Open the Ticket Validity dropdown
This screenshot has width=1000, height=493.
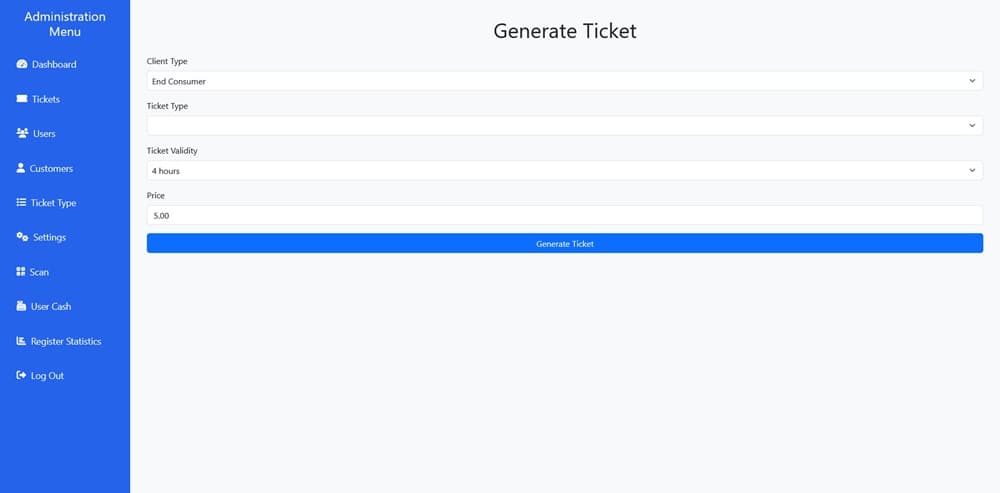(564, 171)
